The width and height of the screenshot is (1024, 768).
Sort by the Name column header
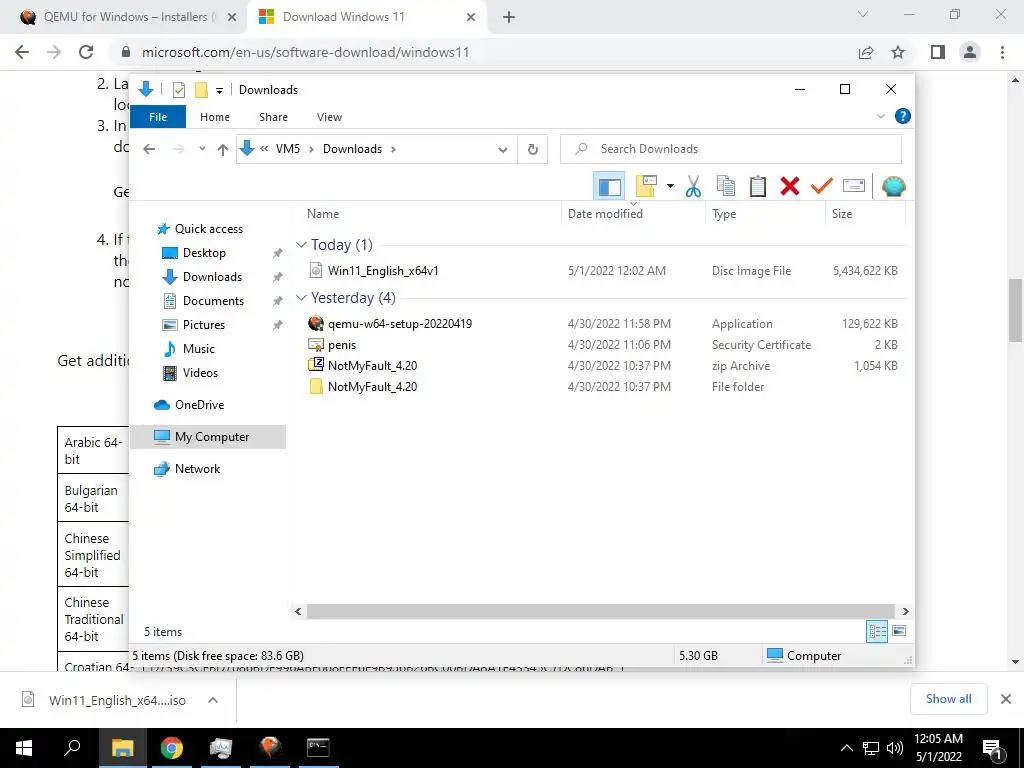(323, 214)
